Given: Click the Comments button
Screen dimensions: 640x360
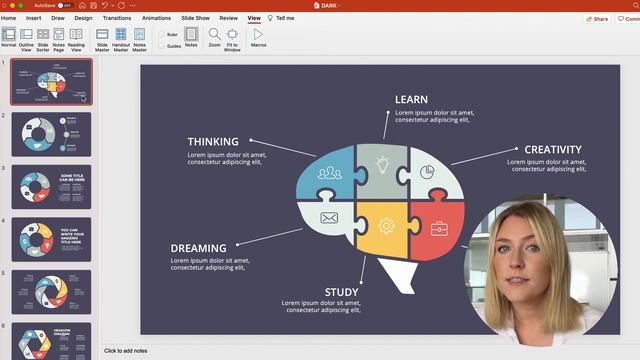Looking at the screenshot, I should click(628, 19).
